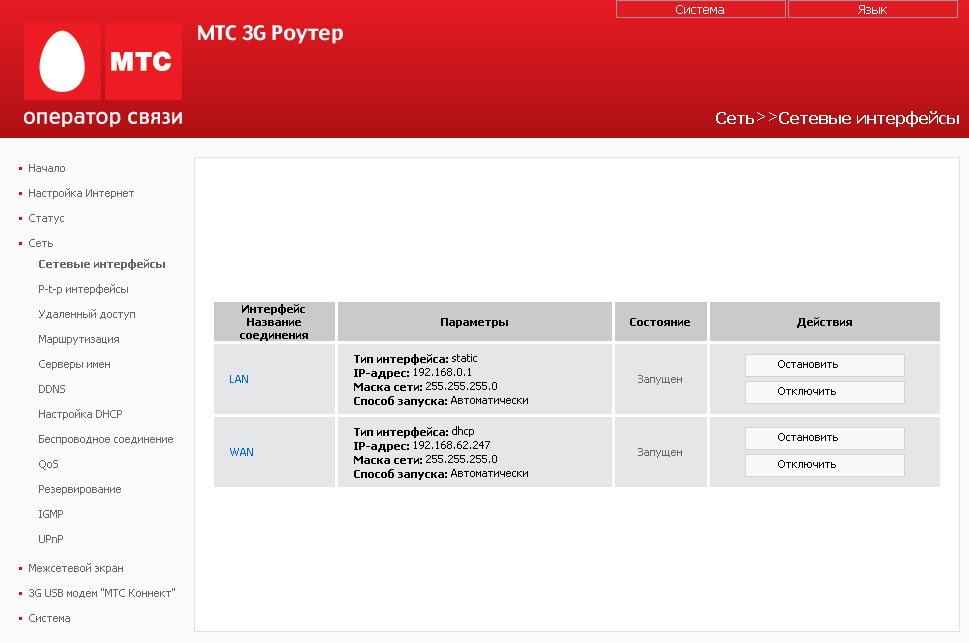Viewport: 969px width, 643px height.
Task: Click the WAN interface link
Action: pos(241,452)
